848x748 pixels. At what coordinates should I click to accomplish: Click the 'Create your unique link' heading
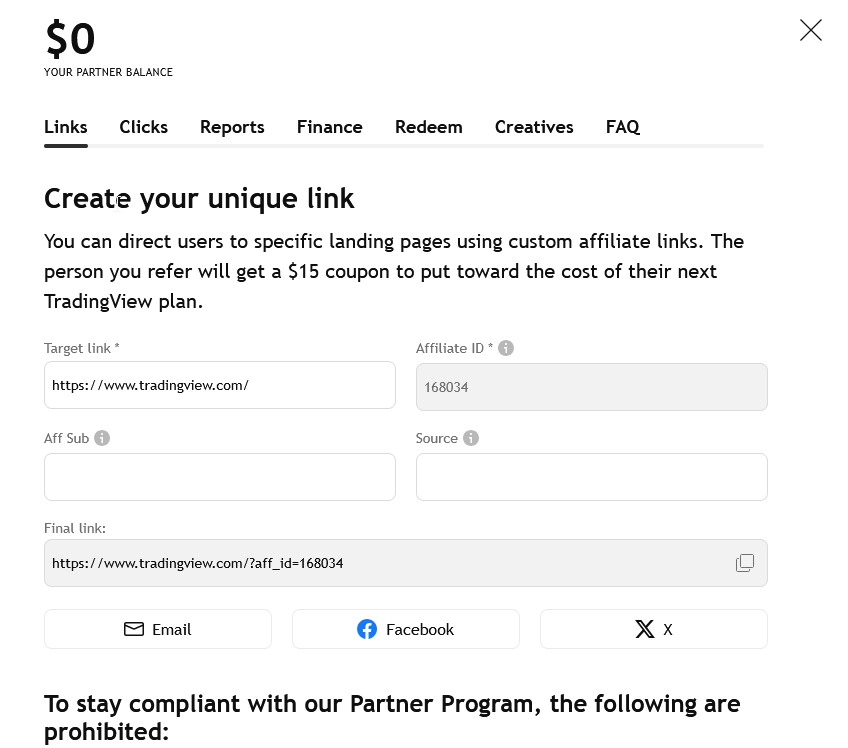[x=199, y=198]
